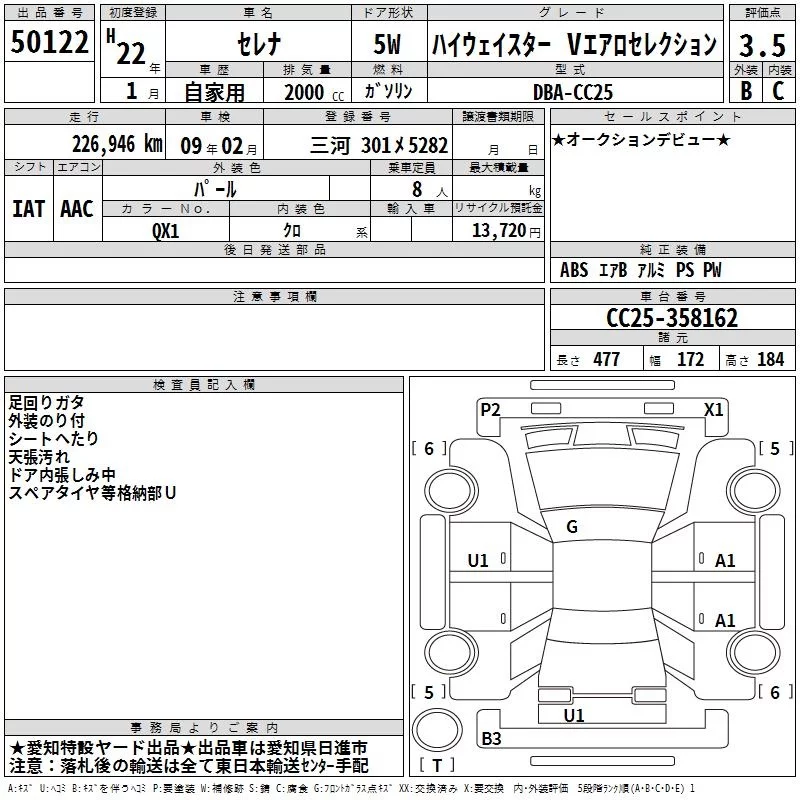Click the inspector note シートへたり
The height and width of the screenshot is (800, 800).
click(53, 439)
